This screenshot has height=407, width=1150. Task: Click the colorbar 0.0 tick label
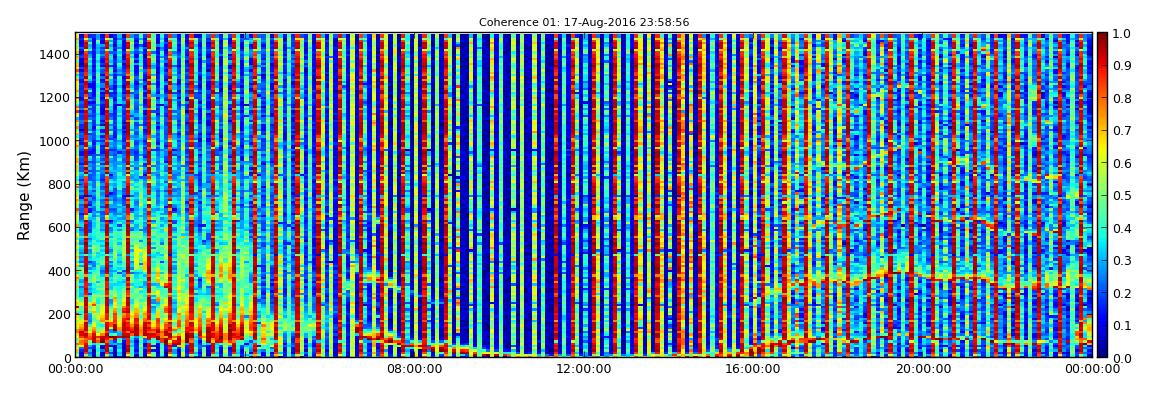pyautogui.click(x=1121, y=357)
